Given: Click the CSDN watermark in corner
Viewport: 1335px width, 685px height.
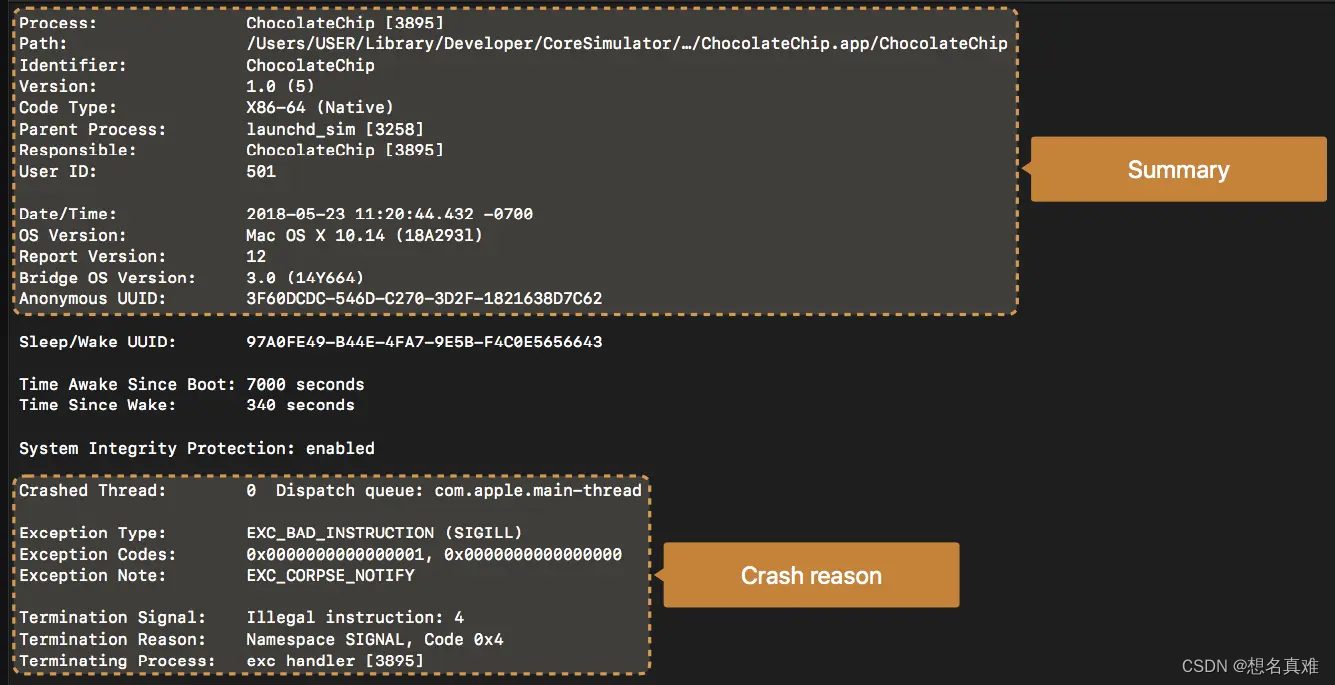Looking at the screenshot, I should [x=1250, y=666].
